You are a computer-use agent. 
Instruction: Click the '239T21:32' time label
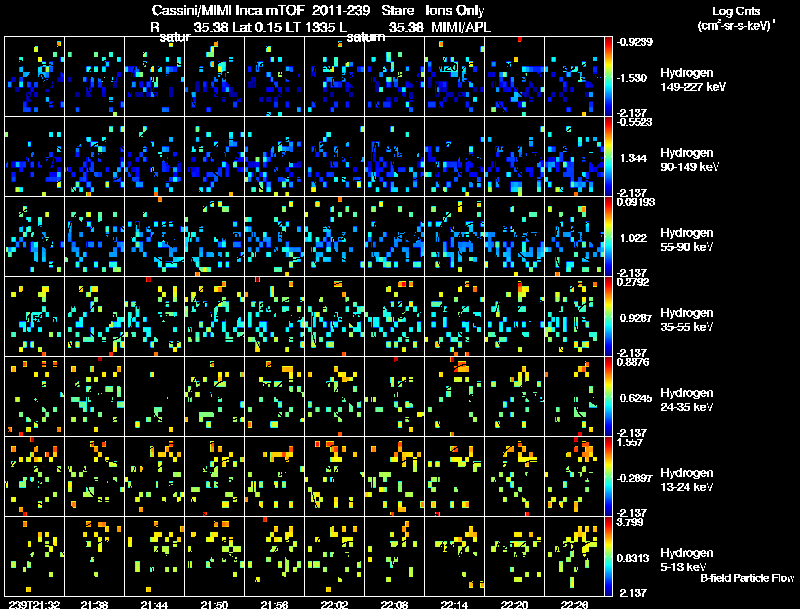pyautogui.click(x=34, y=604)
